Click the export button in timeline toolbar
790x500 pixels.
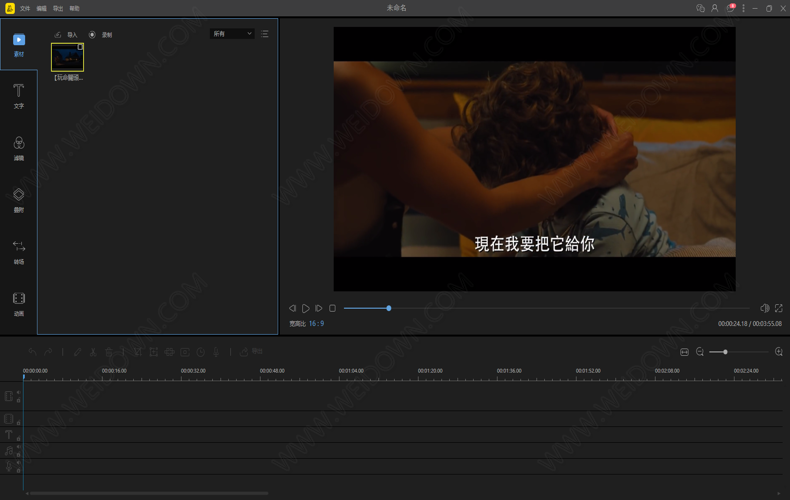tap(250, 352)
